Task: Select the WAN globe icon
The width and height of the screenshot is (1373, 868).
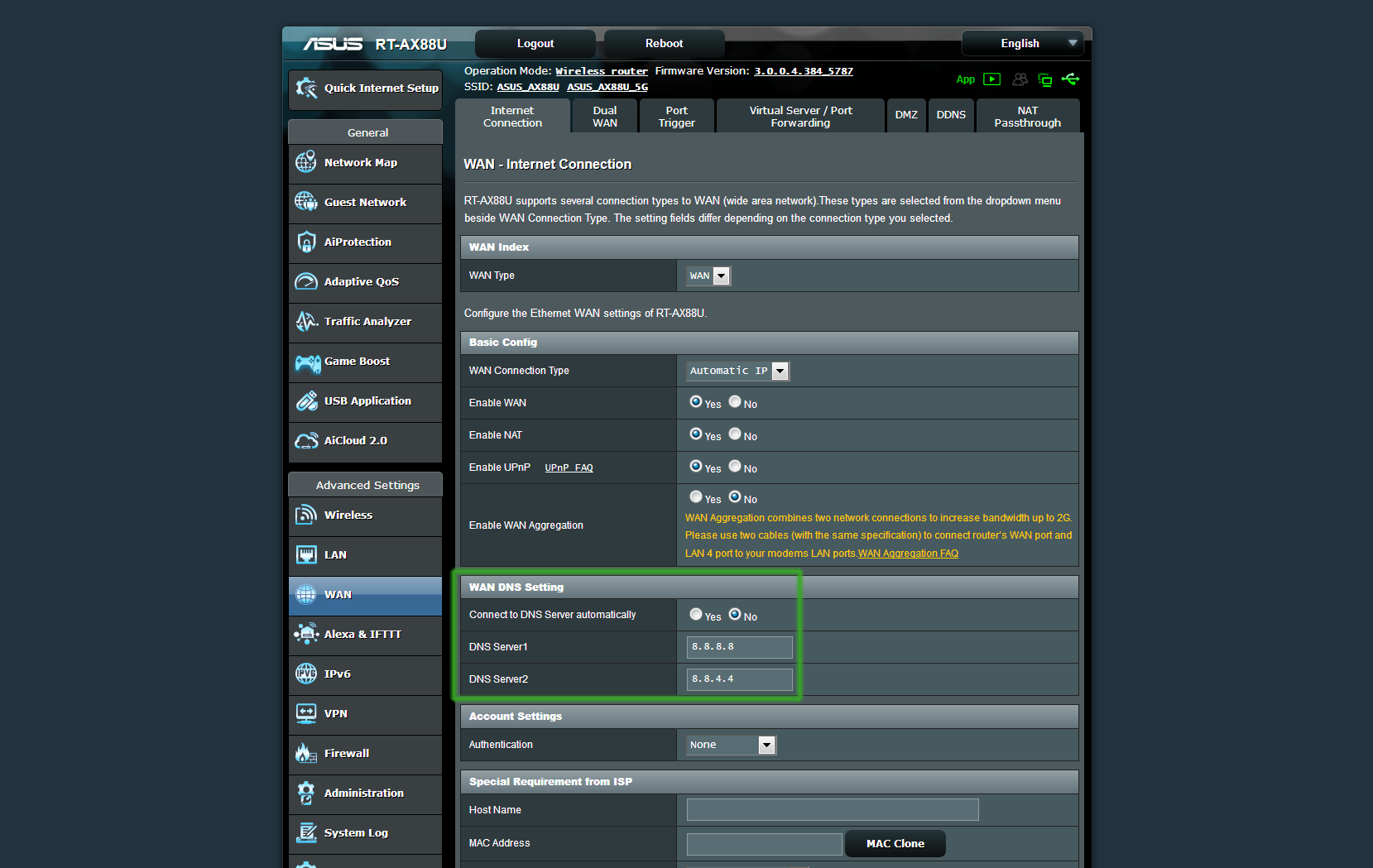Action: 306,594
